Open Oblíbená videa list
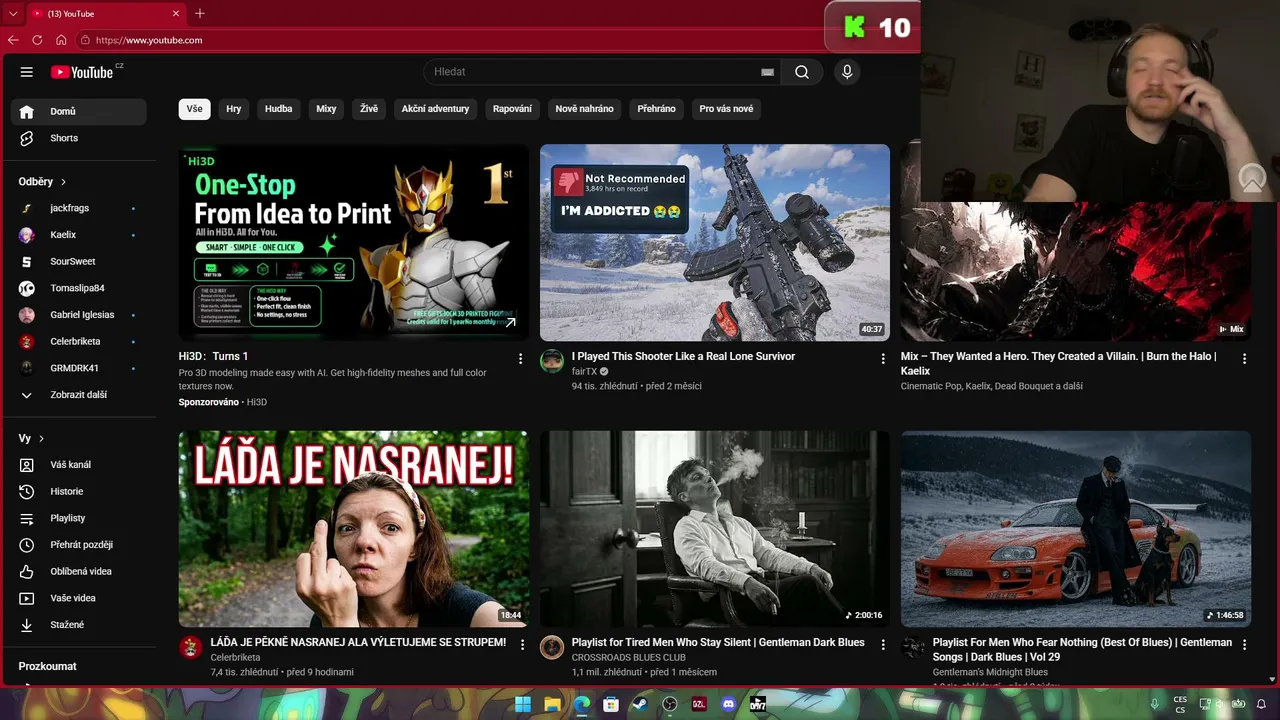1280x720 pixels. (79, 571)
